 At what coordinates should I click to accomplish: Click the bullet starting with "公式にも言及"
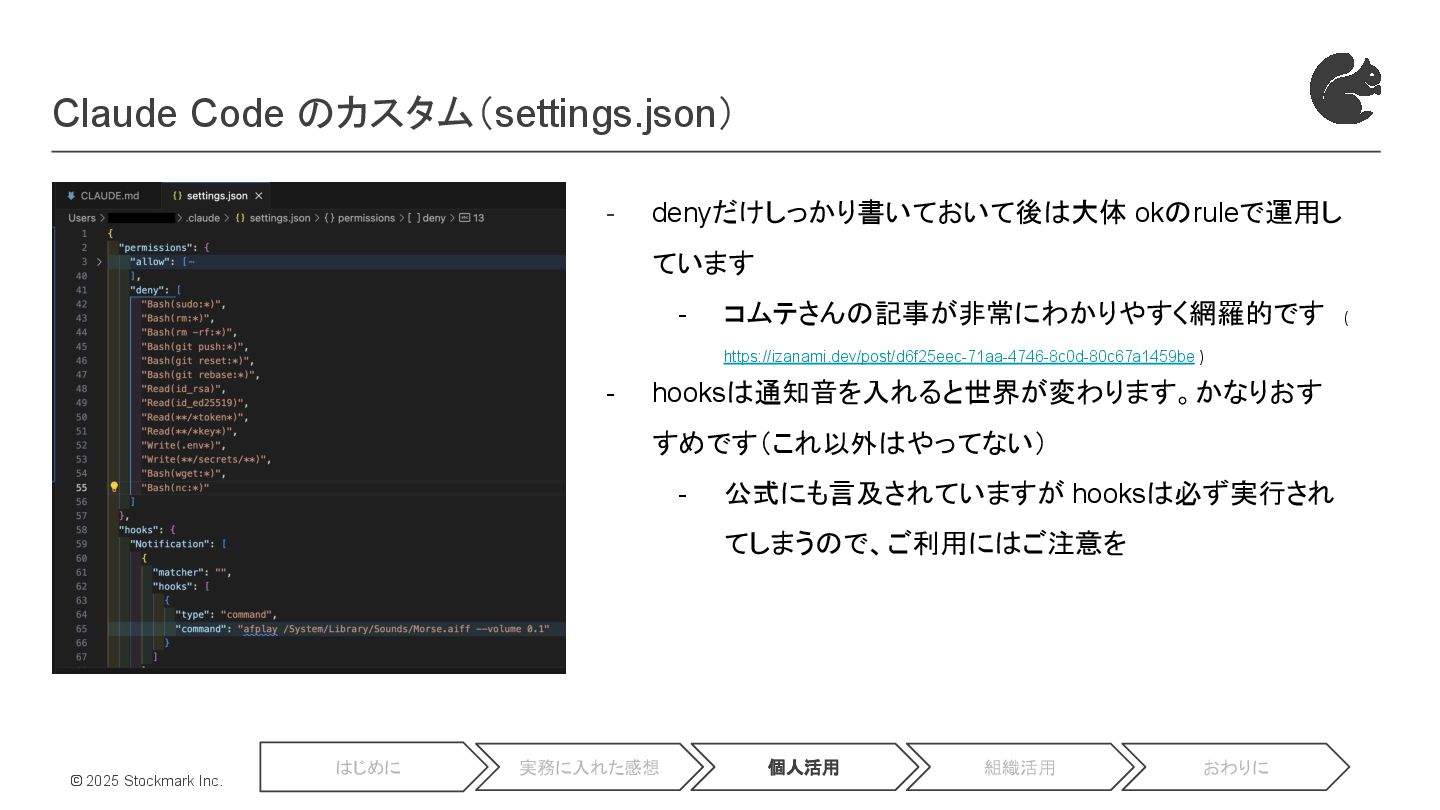(1029, 518)
